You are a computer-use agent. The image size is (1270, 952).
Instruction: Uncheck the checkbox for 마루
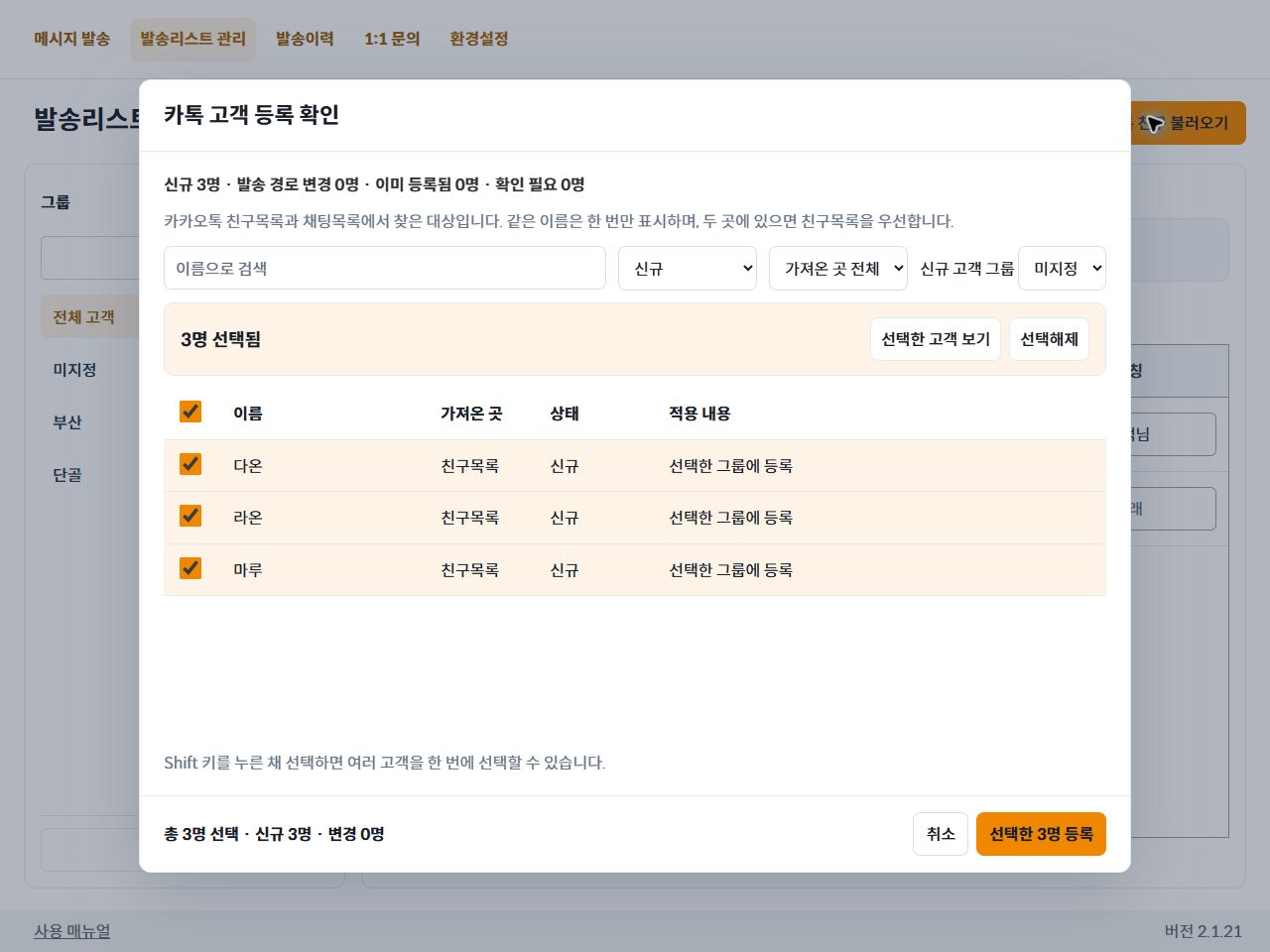click(190, 568)
